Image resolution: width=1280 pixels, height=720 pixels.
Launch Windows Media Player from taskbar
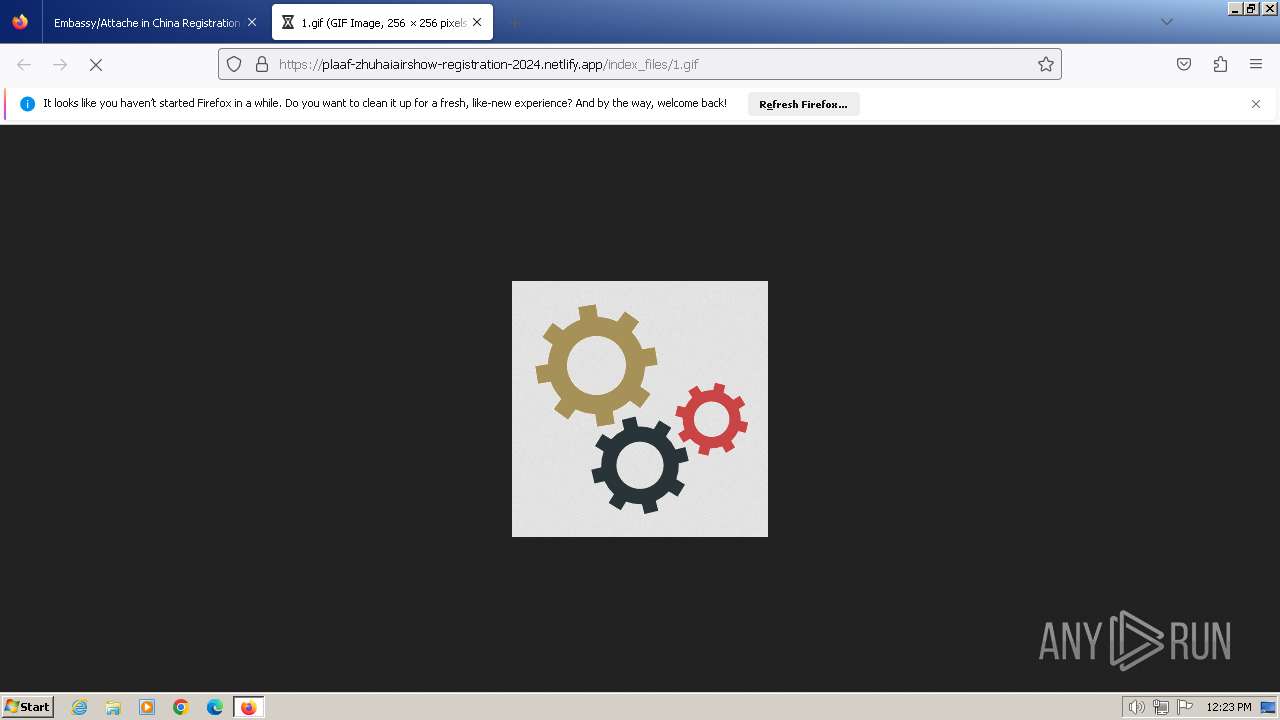coord(147,707)
